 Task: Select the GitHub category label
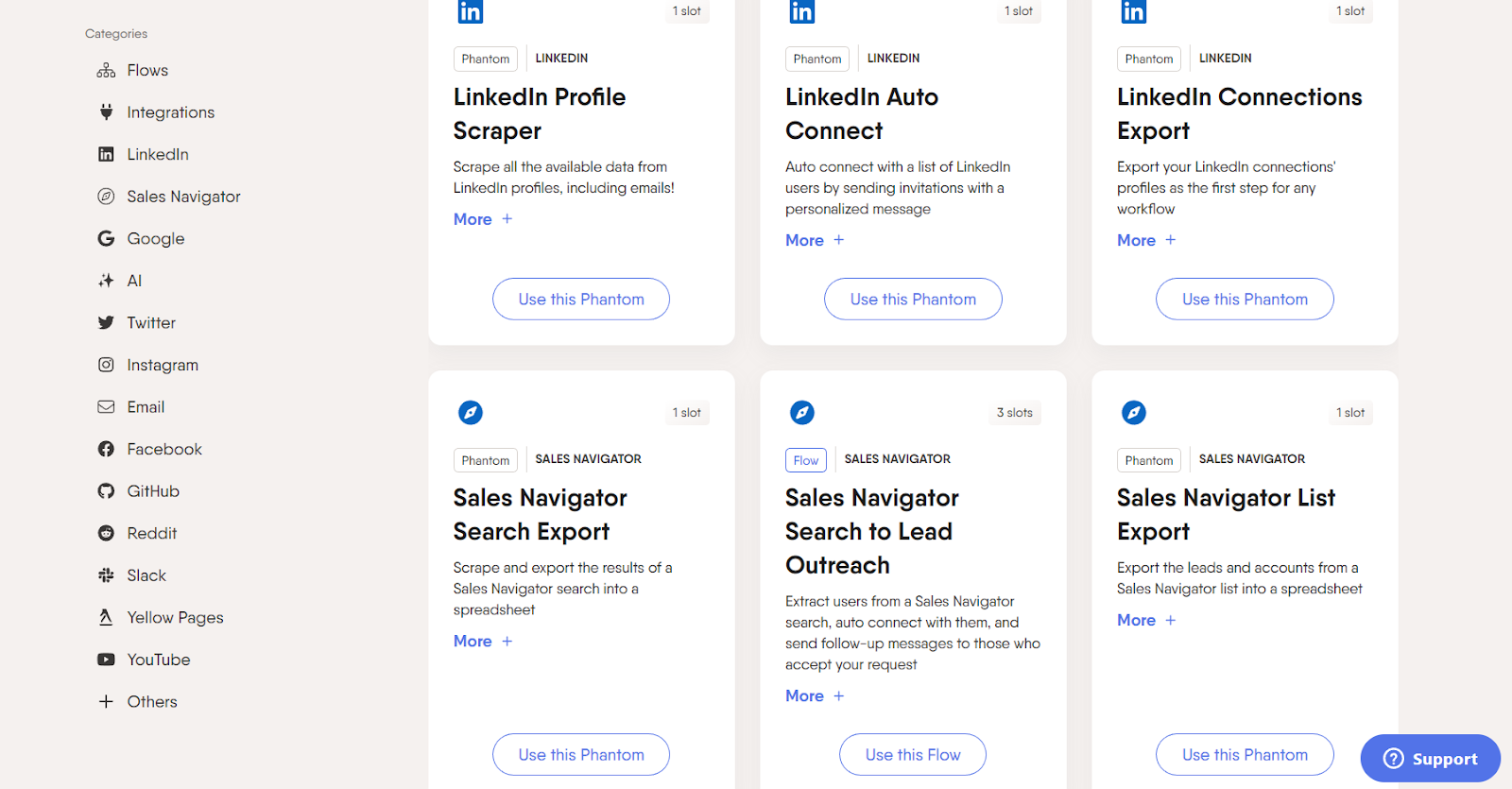153,491
